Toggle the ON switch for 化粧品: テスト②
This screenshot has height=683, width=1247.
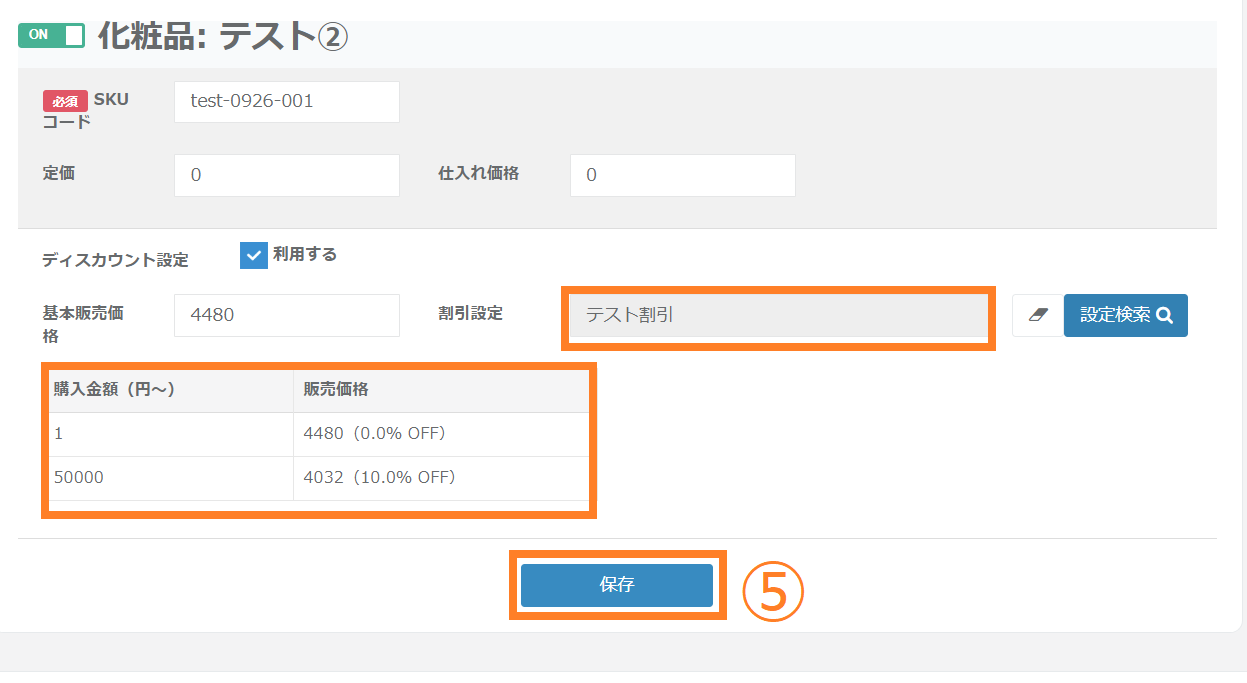[x=51, y=35]
